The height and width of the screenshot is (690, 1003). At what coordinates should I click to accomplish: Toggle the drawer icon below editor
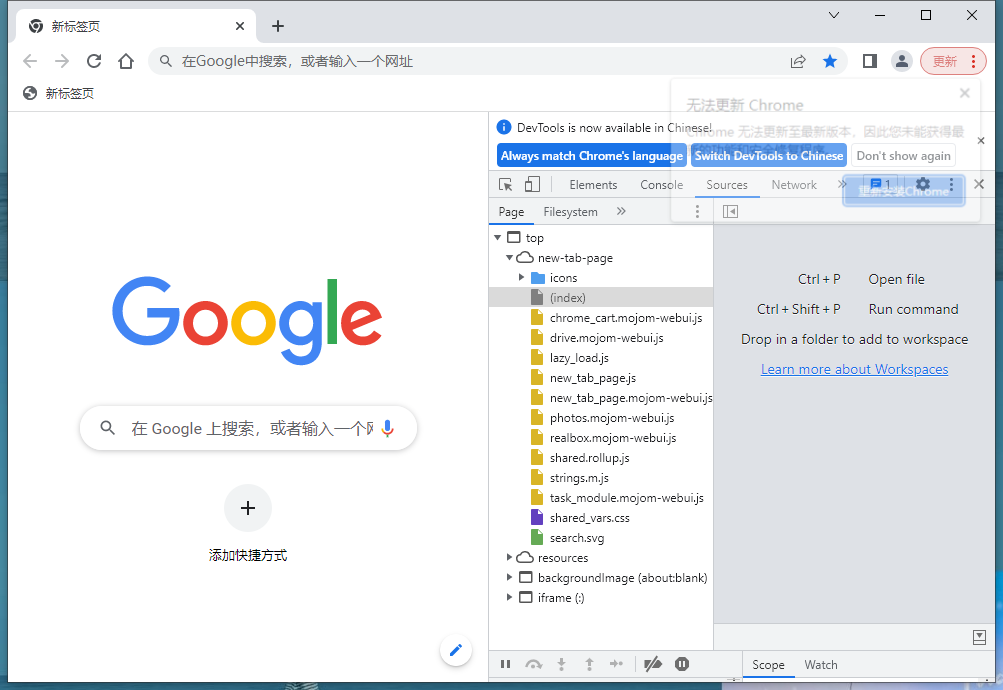979,637
